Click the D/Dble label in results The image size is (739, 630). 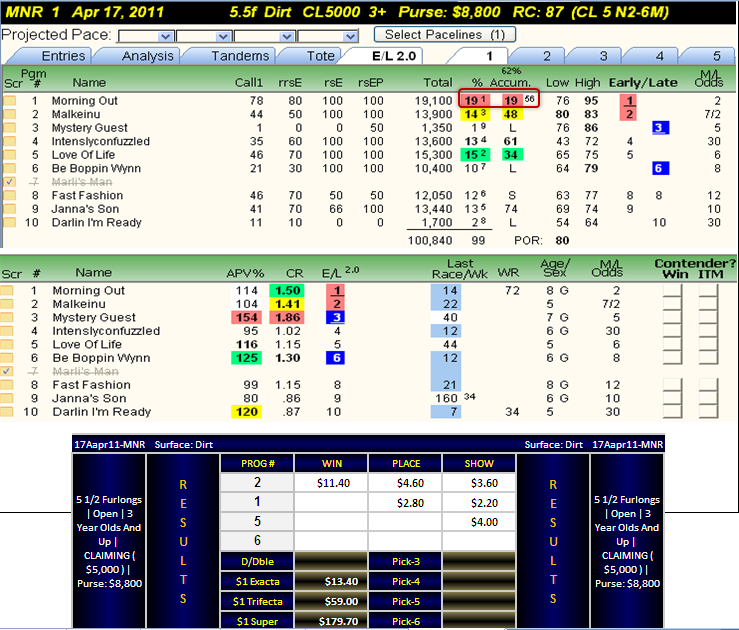coord(257,562)
